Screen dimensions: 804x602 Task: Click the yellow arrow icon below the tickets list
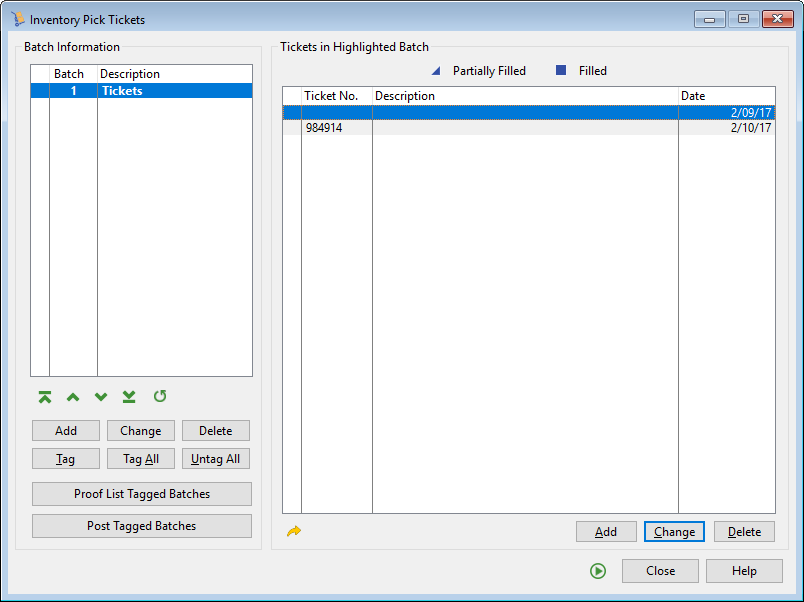pos(293,532)
